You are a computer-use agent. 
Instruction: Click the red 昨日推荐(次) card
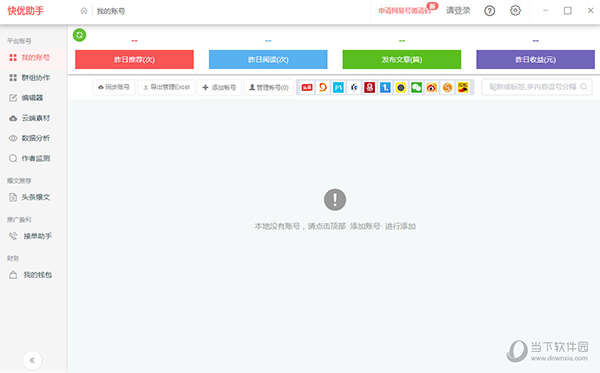(134, 59)
